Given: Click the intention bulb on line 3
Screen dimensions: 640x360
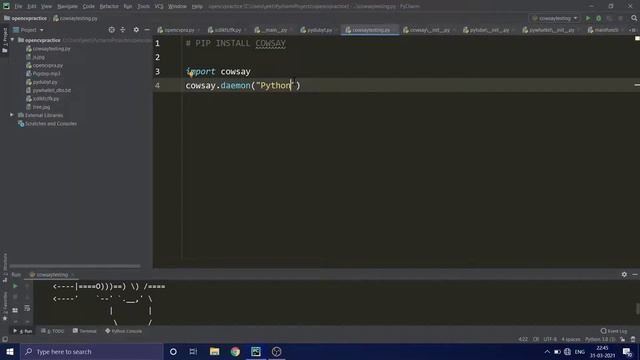Looking at the screenshot, I should pyautogui.click(x=190, y=74).
